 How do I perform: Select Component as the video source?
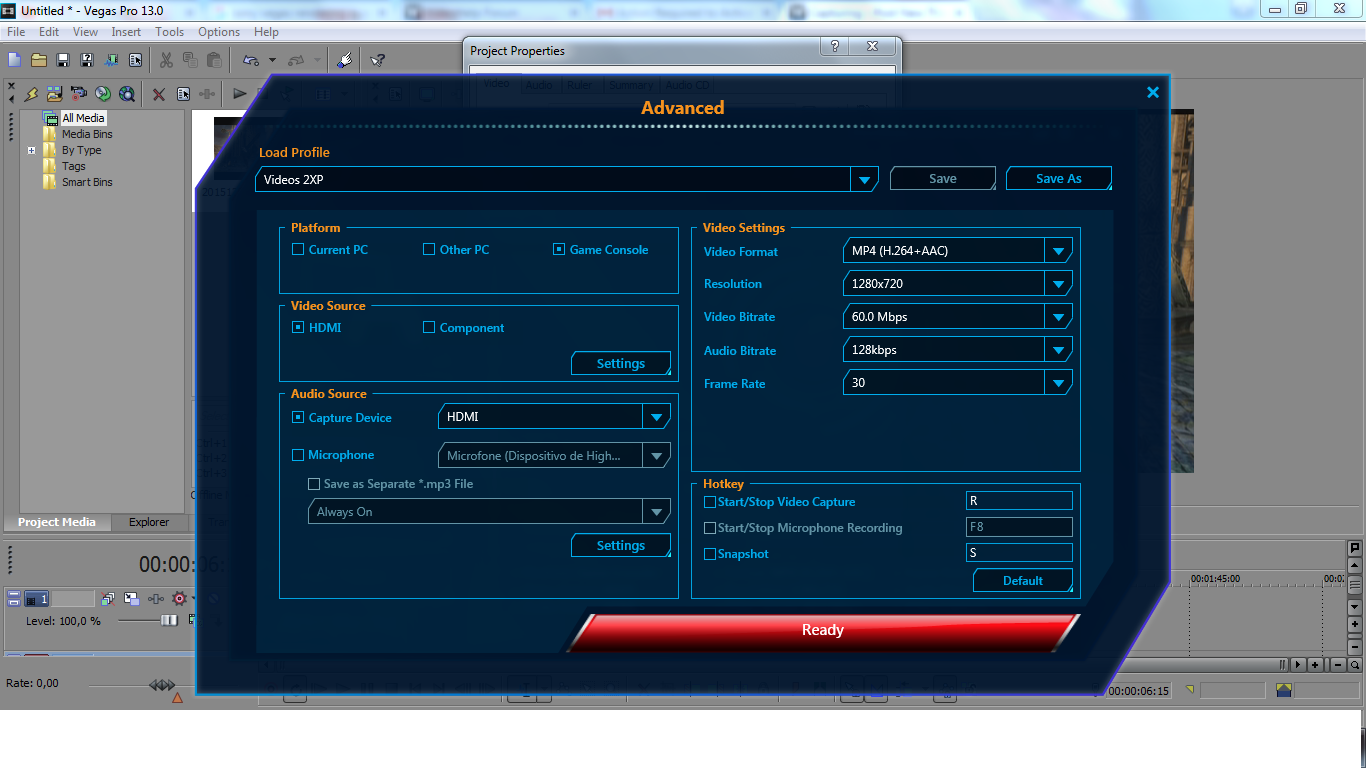429,327
